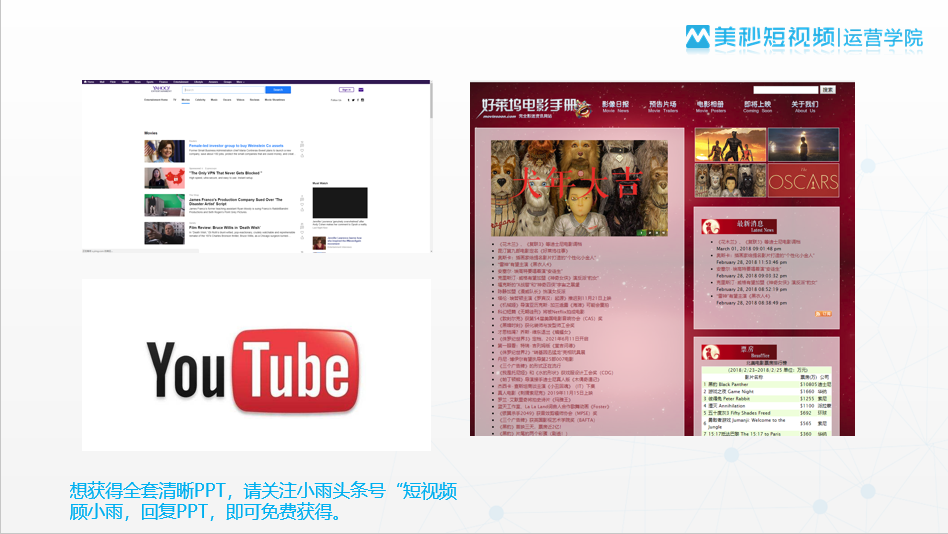The width and height of the screenshot is (948, 534).
Task: Open the More dropdown in Yahoo top bar
Action: click(x=240, y=82)
